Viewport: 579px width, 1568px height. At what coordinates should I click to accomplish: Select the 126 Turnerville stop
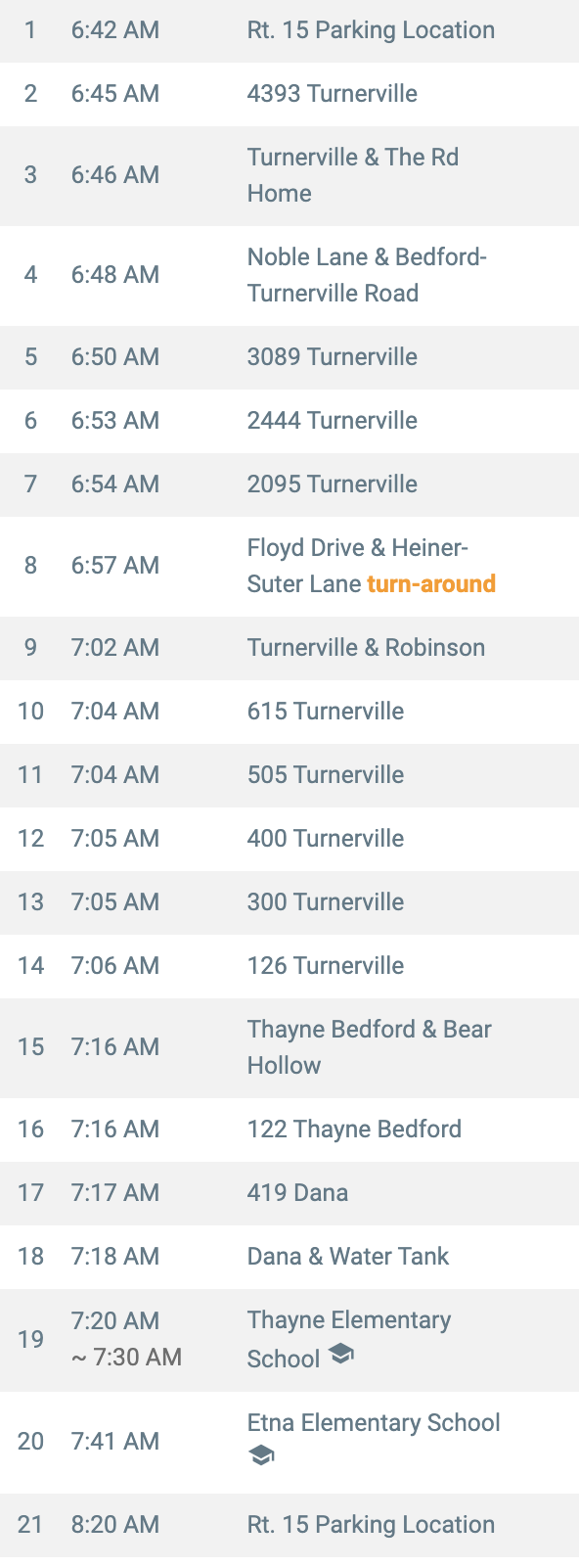289,967
